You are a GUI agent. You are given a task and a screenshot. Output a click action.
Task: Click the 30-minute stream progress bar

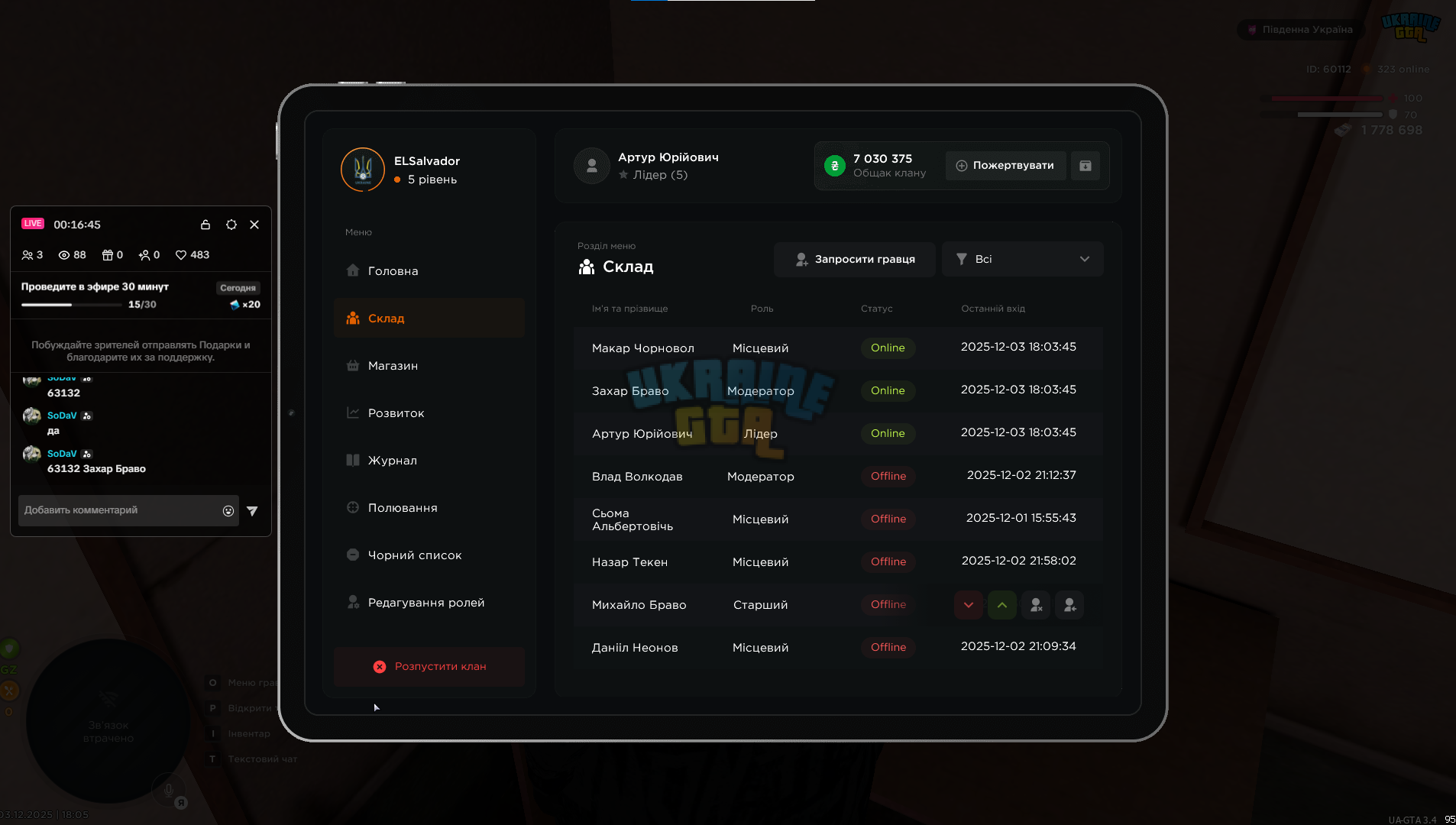tap(71, 305)
